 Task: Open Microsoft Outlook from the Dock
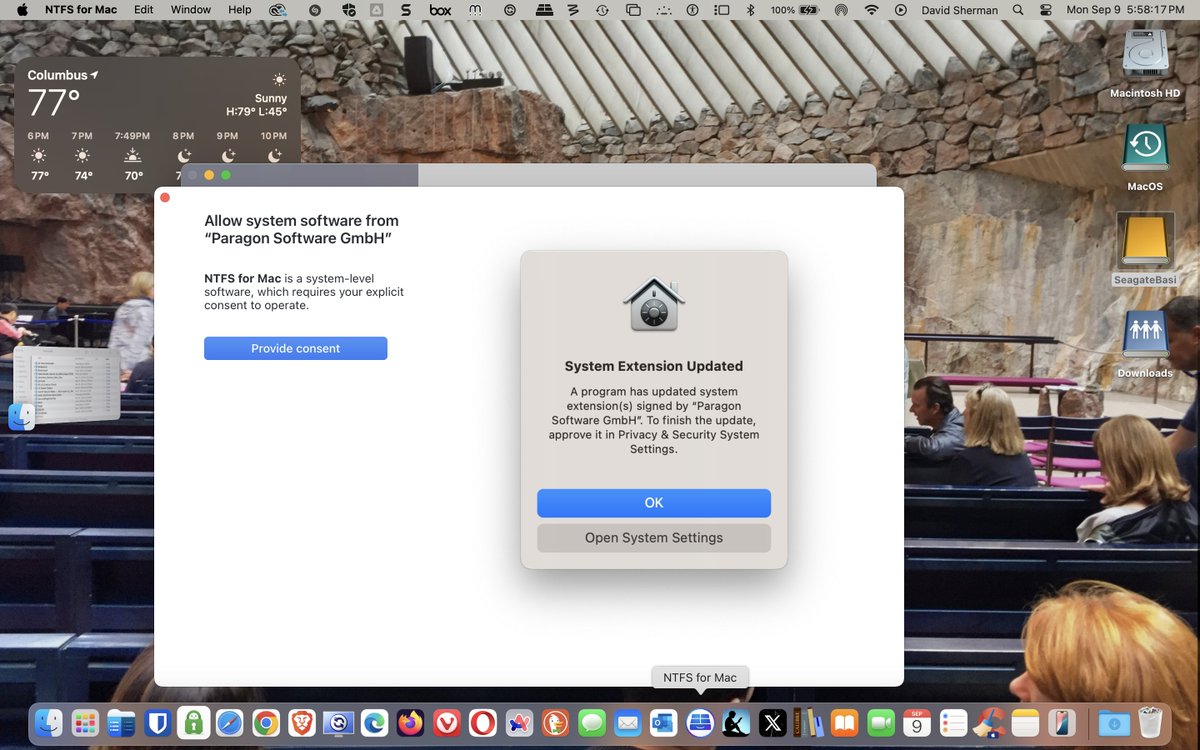tap(663, 722)
